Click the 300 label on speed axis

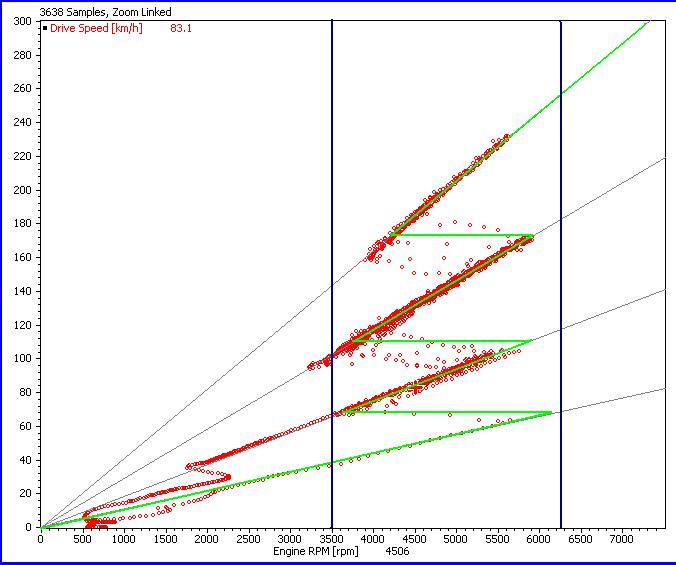(x=23, y=21)
